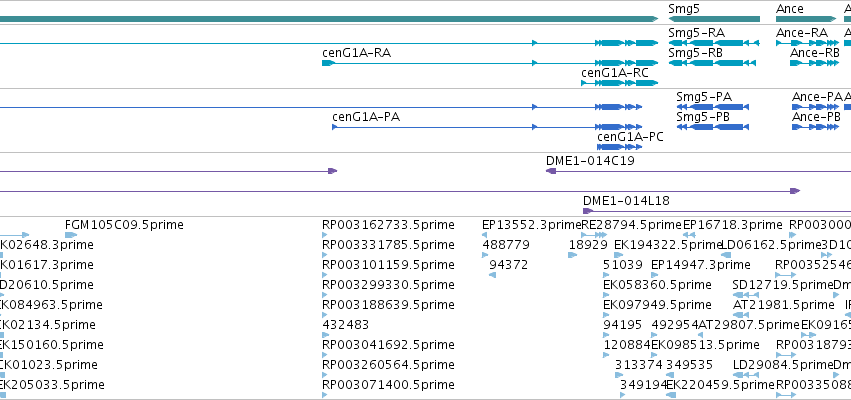The image size is (851, 400).
Task: Select the FGM105C09.5prime EST marker
Action: tap(71, 235)
